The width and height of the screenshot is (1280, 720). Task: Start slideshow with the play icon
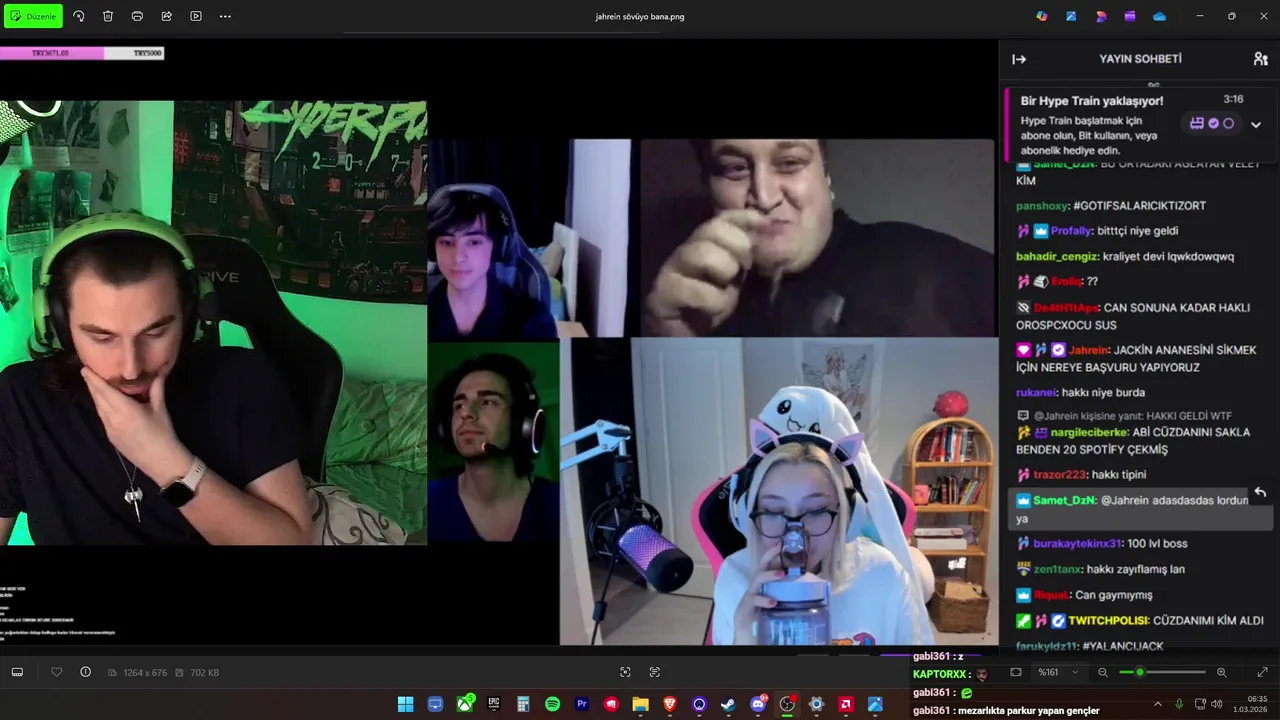195,16
